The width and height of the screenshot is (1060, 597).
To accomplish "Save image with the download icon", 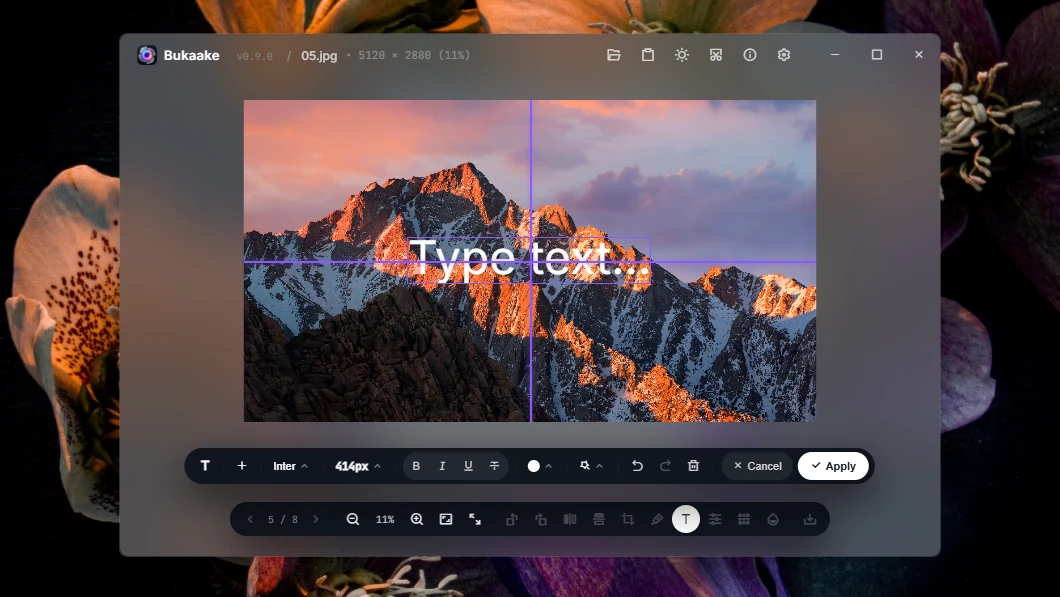I will 810,519.
